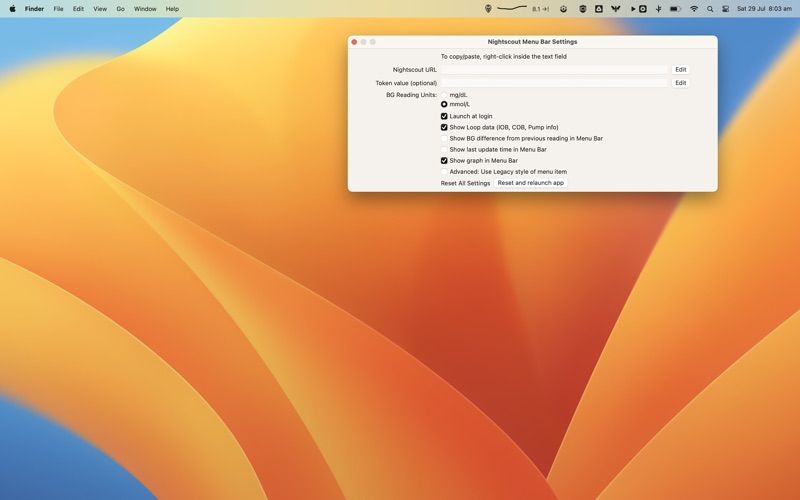
Task: Toggle Show Loop data checkbox
Action: (x=444, y=128)
